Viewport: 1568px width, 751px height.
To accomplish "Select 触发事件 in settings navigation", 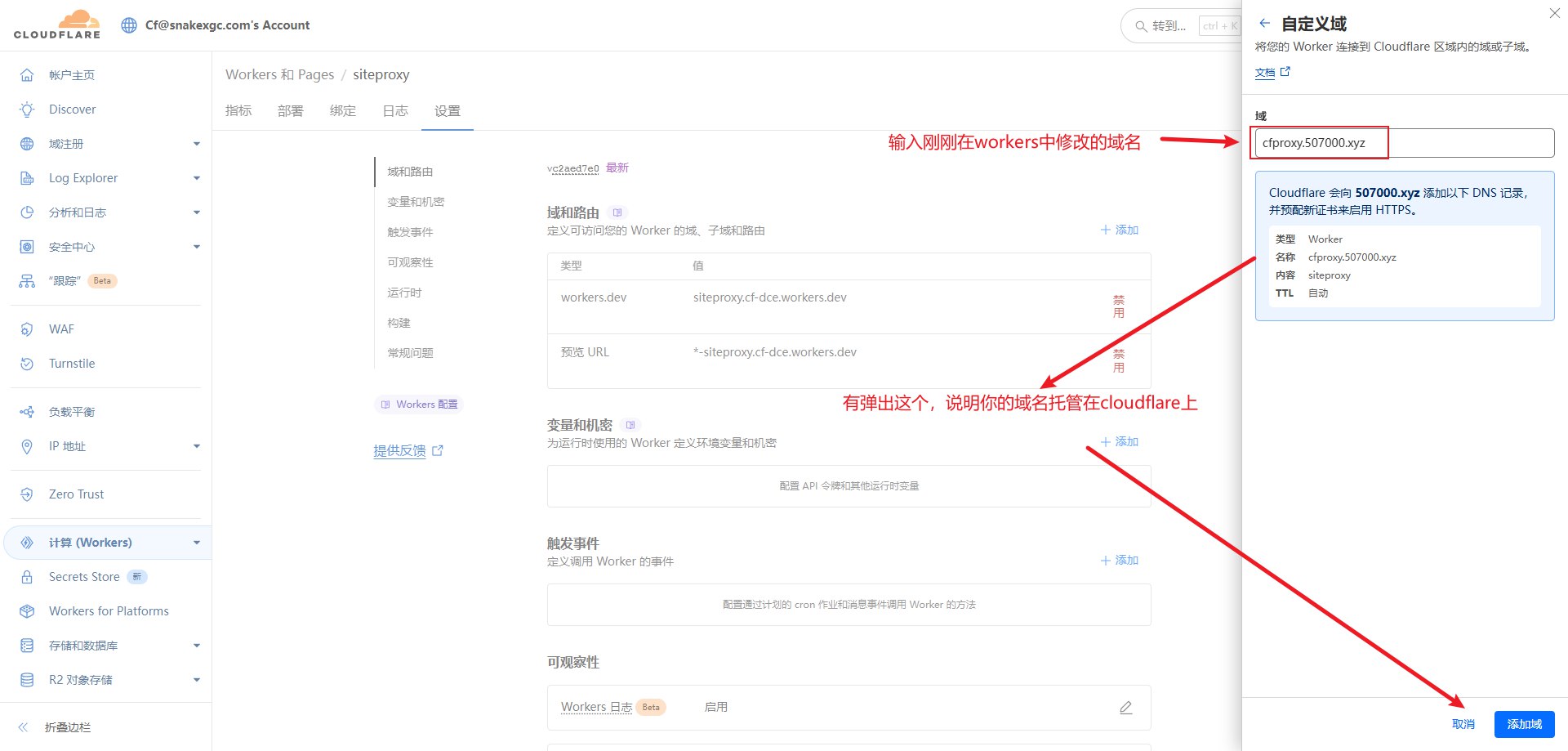I will coord(410,232).
